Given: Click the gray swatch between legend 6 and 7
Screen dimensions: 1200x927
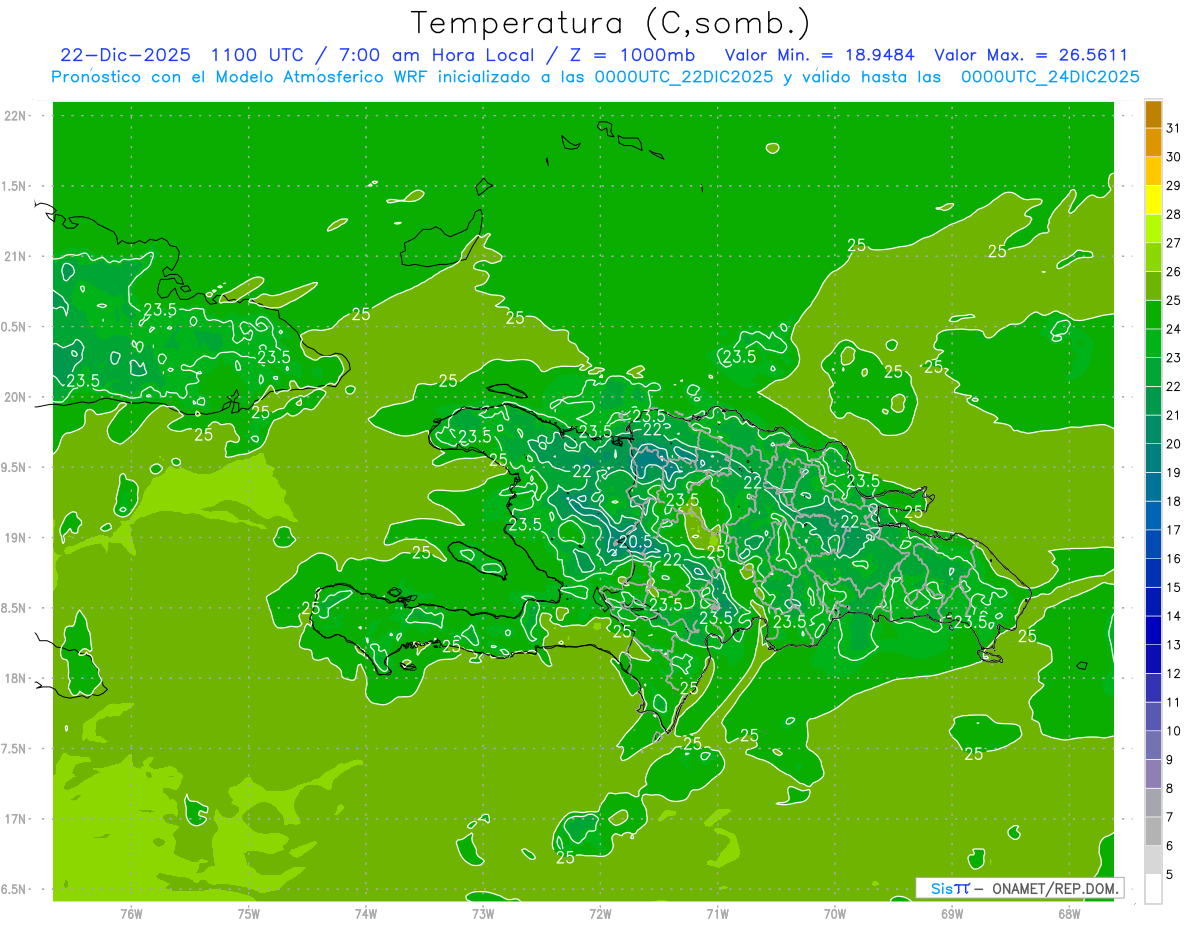Looking at the screenshot, I should (x=1153, y=832).
